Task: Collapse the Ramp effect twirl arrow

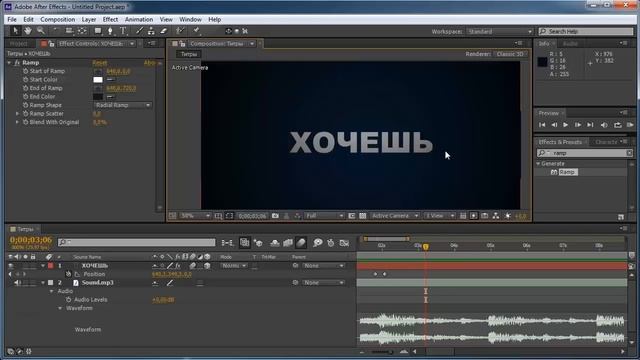Action: click(x=9, y=63)
